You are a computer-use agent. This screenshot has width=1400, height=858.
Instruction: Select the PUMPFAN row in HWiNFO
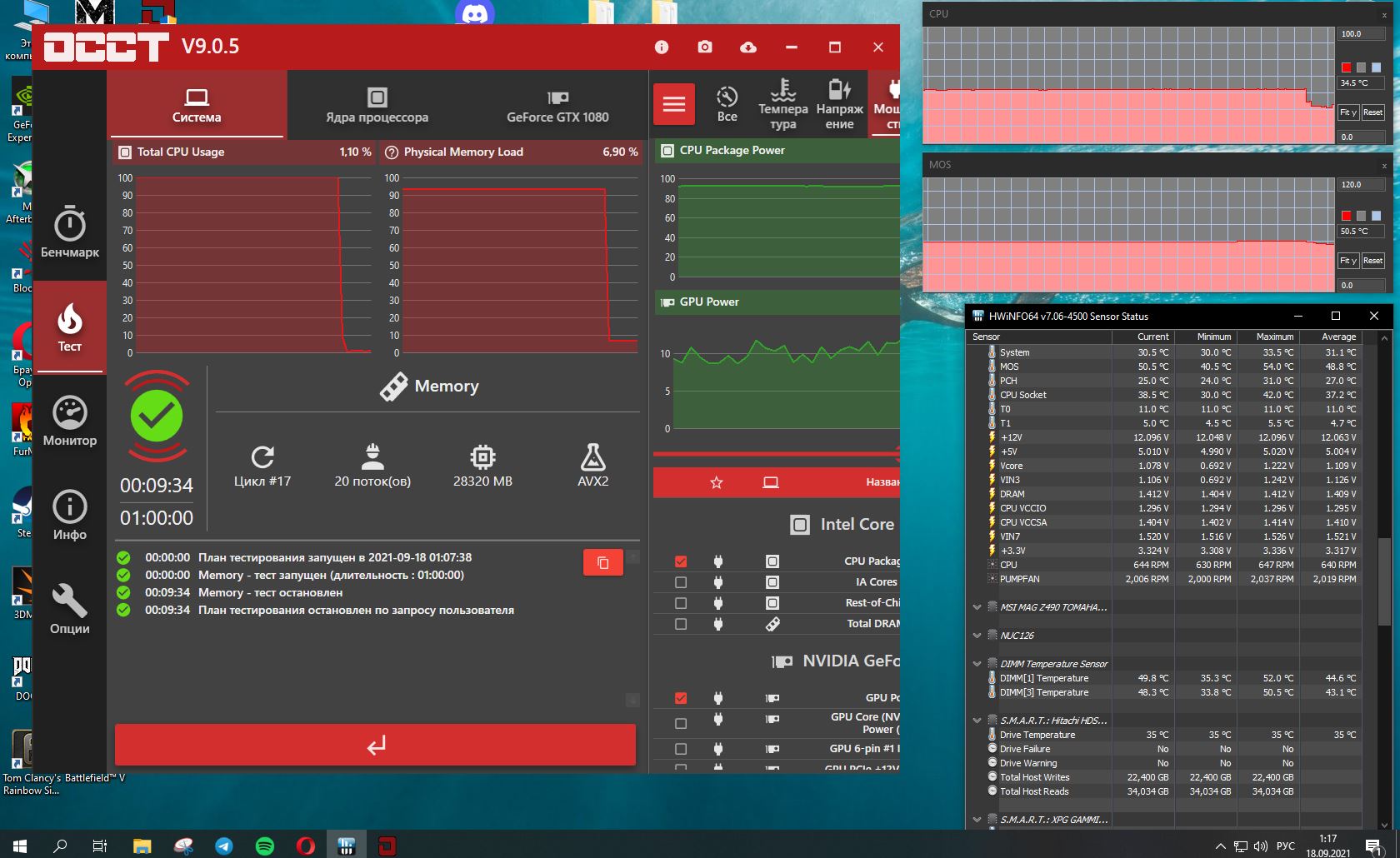pos(1164,579)
